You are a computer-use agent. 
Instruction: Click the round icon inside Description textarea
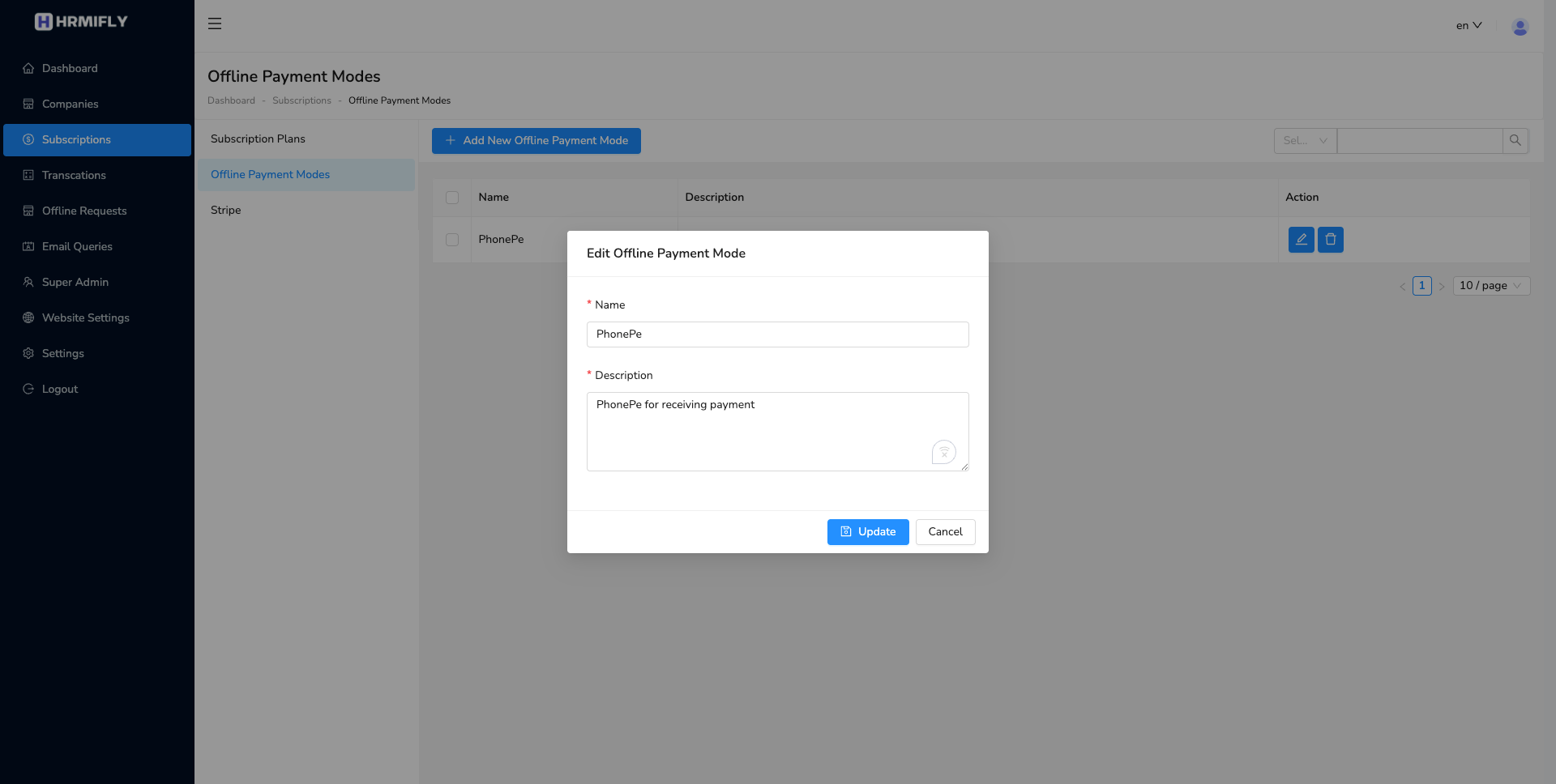(944, 452)
